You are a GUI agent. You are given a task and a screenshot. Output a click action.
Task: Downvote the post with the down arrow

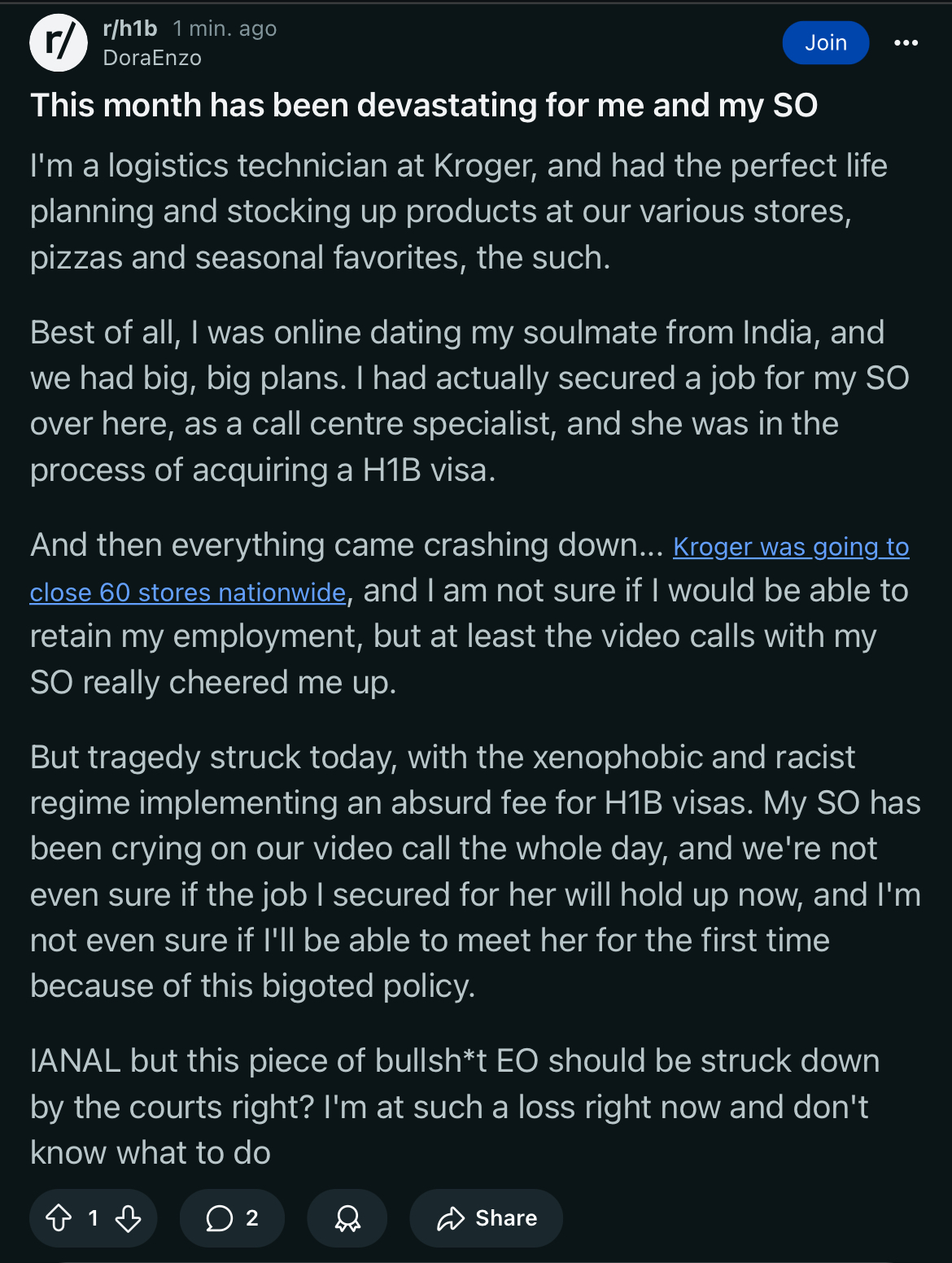tap(128, 1218)
